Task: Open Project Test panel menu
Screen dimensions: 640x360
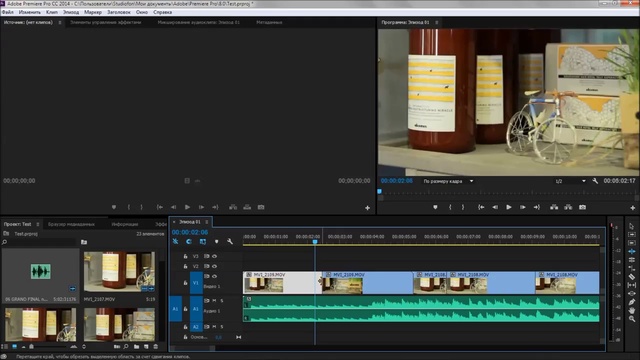Action: tap(38, 224)
